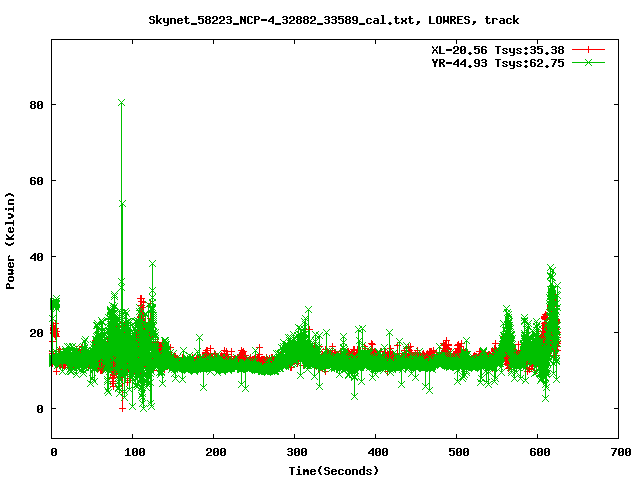The height and width of the screenshot is (480, 640).
Task: Click the x-axis tick label 500
Action: pyautogui.click(x=458, y=452)
